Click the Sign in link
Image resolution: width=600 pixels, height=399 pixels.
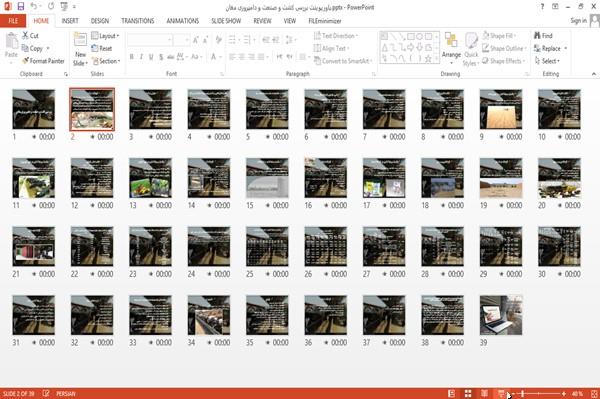[x=578, y=21]
